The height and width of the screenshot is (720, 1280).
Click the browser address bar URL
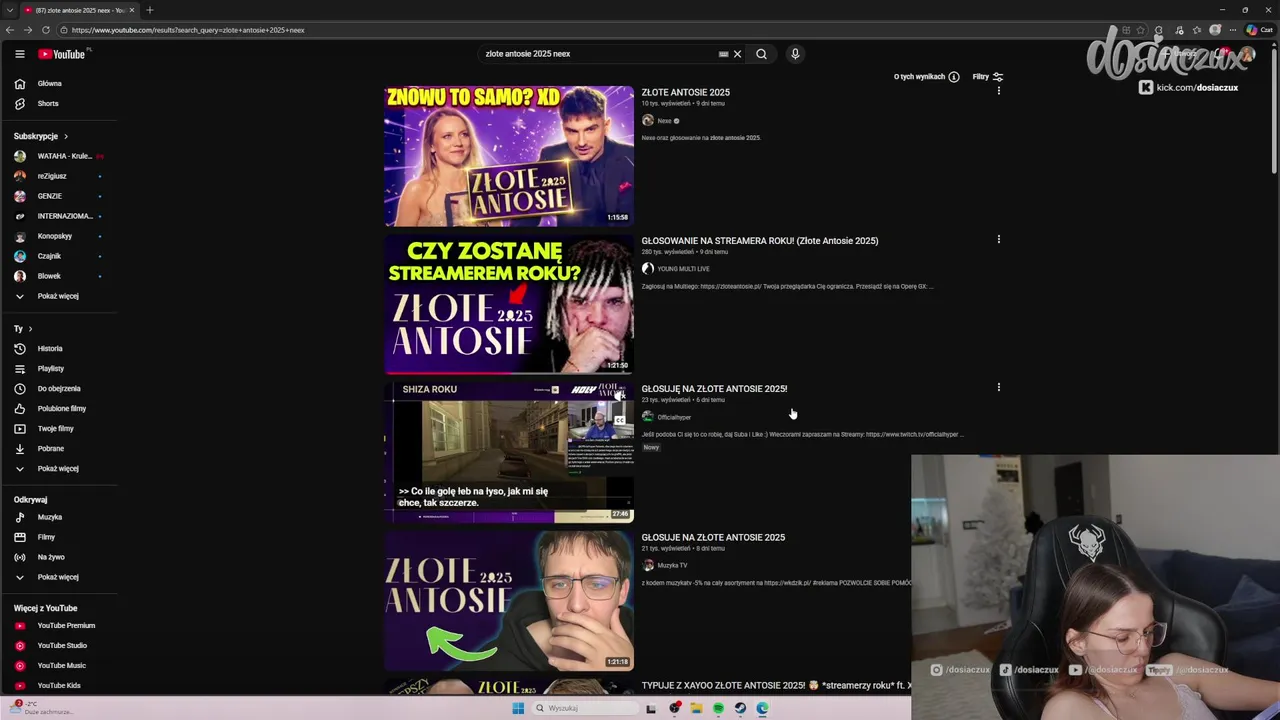[187, 30]
